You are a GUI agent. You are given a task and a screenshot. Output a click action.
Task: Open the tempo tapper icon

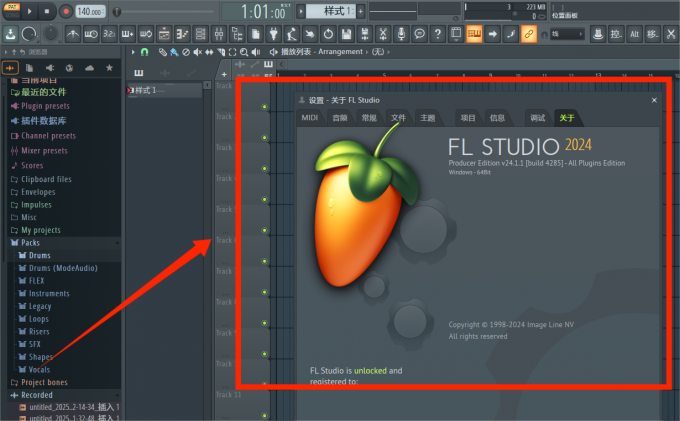coord(291,34)
